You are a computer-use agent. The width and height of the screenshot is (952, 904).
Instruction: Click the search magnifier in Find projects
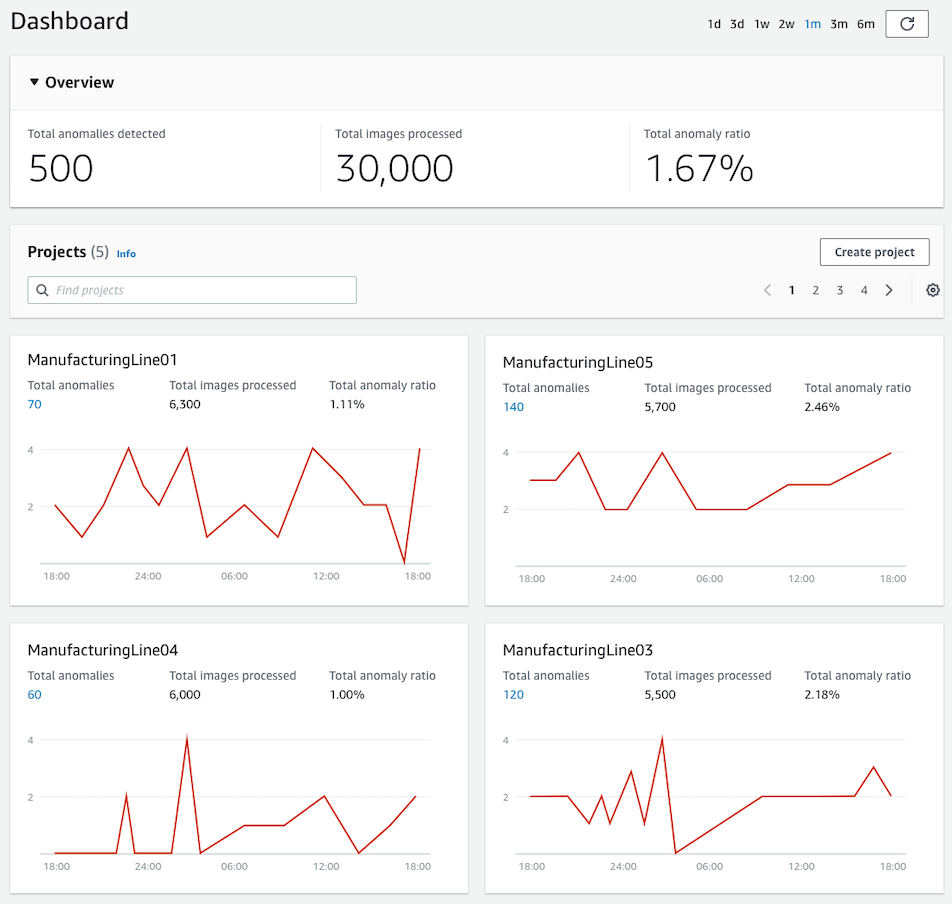[42, 290]
